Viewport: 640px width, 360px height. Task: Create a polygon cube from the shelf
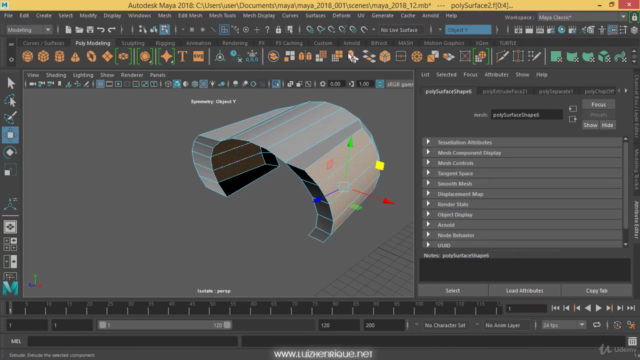(43, 56)
